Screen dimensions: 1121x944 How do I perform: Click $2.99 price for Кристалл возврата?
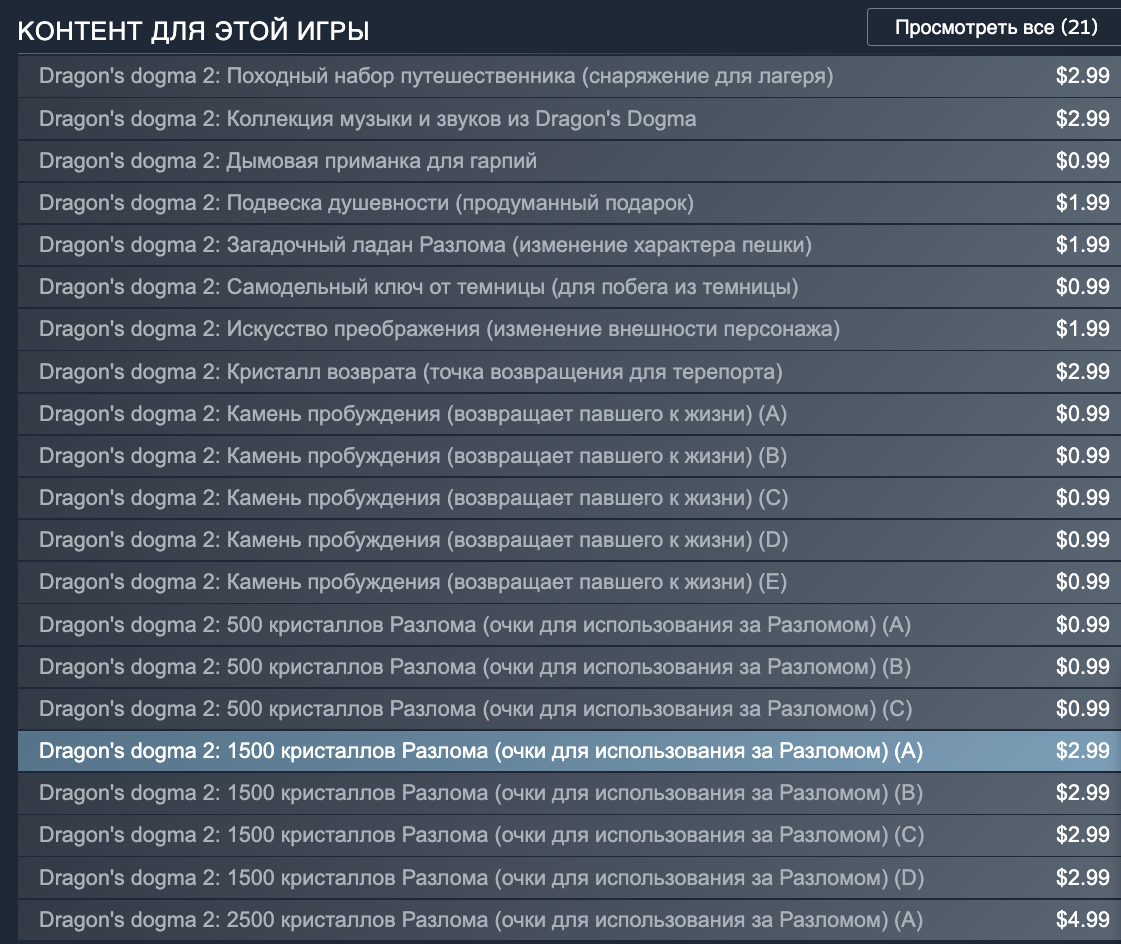pos(1082,372)
